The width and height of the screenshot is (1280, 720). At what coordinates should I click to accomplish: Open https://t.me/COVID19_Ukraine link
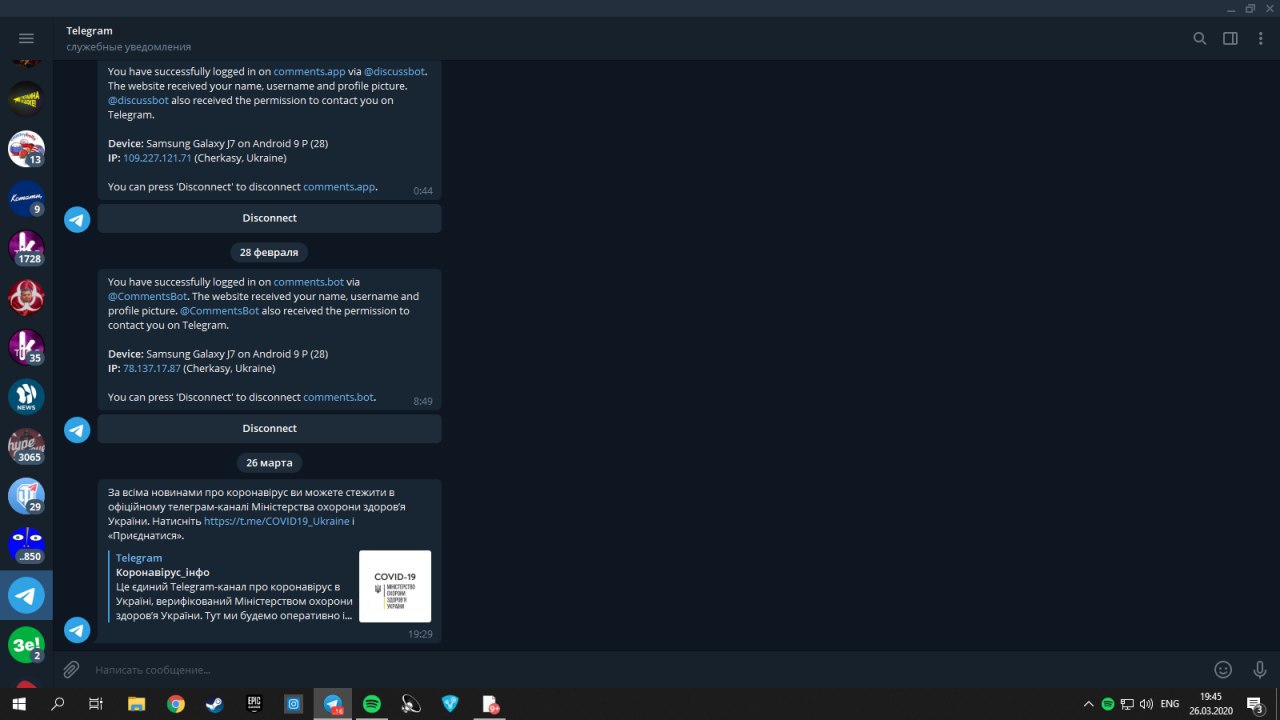click(277, 521)
